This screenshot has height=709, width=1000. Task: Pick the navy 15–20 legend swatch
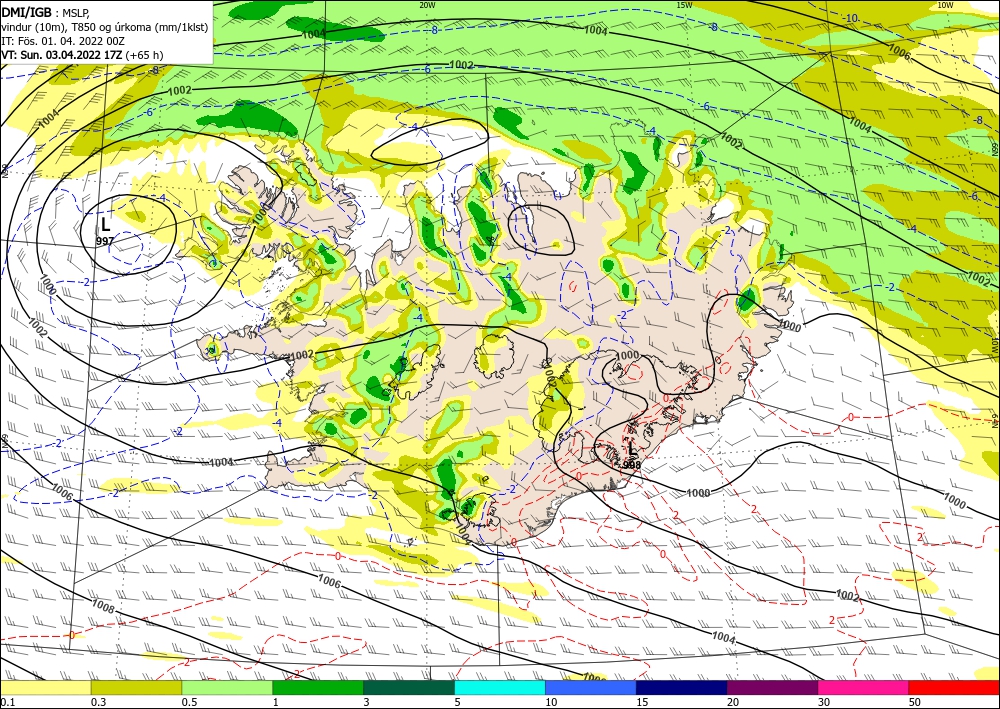tap(682, 687)
